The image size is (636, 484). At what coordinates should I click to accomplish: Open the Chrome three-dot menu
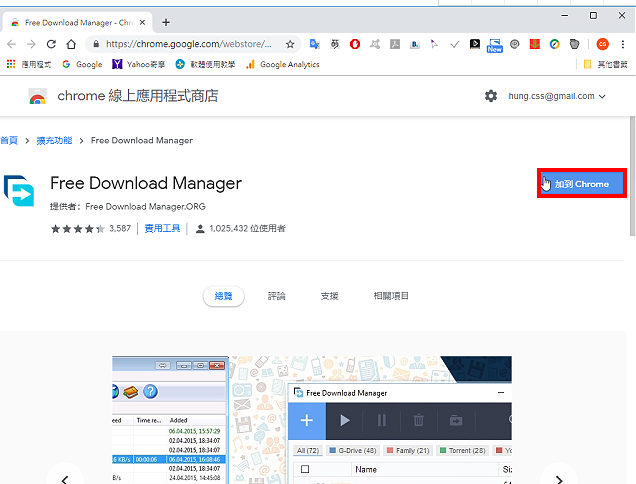pos(623,44)
